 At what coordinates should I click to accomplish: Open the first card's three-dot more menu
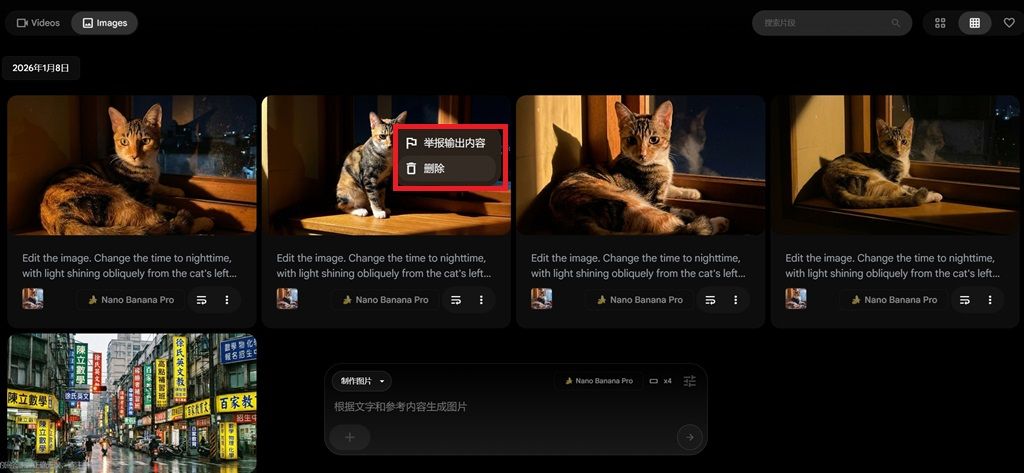click(227, 300)
